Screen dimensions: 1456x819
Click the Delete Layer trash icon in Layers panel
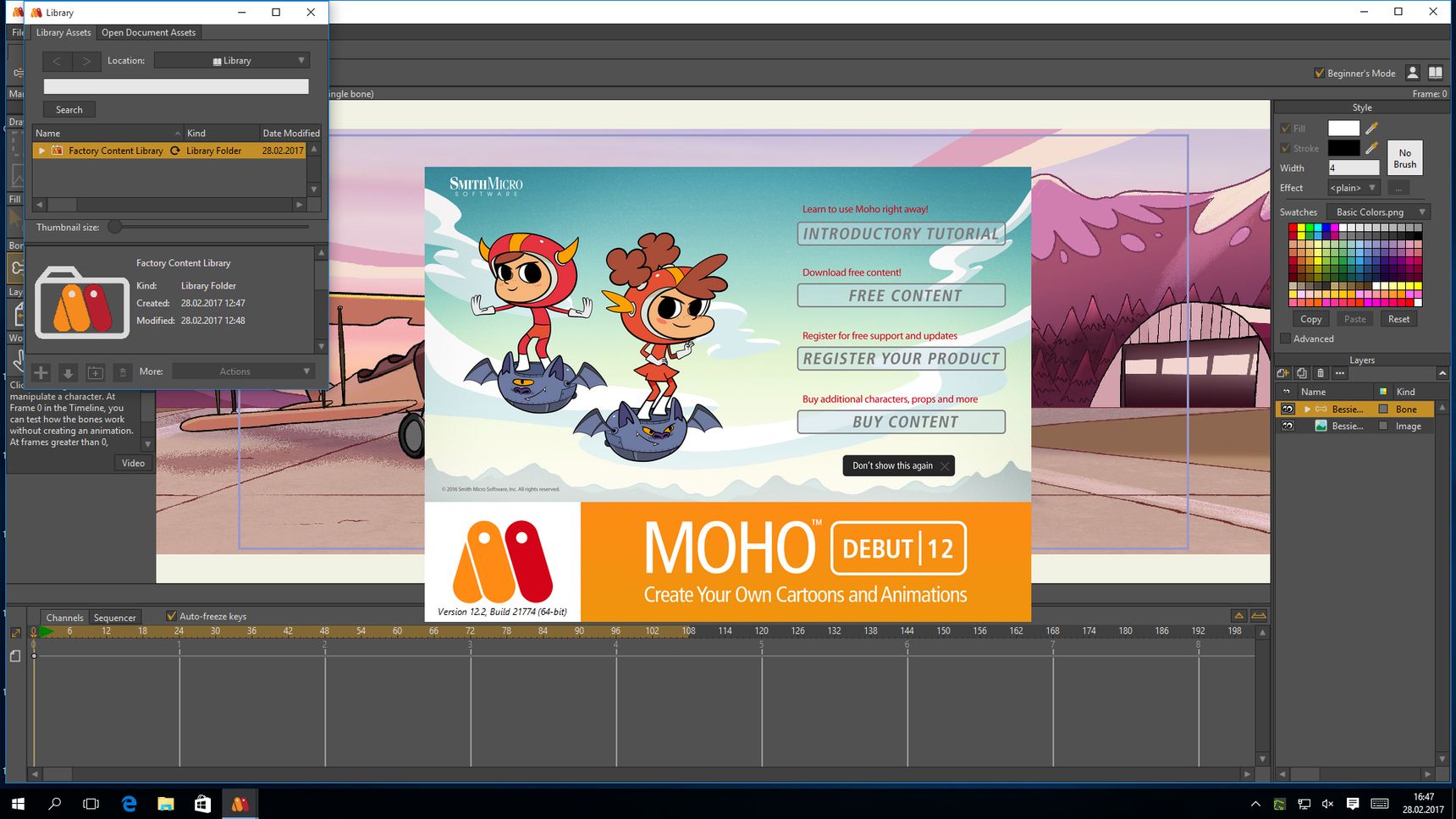(1321, 373)
